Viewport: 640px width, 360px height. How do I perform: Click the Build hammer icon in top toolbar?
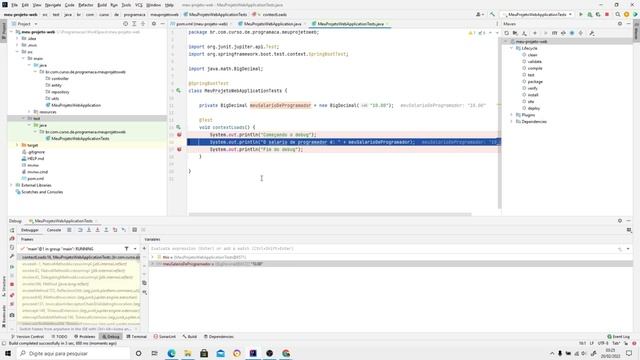(492, 14)
